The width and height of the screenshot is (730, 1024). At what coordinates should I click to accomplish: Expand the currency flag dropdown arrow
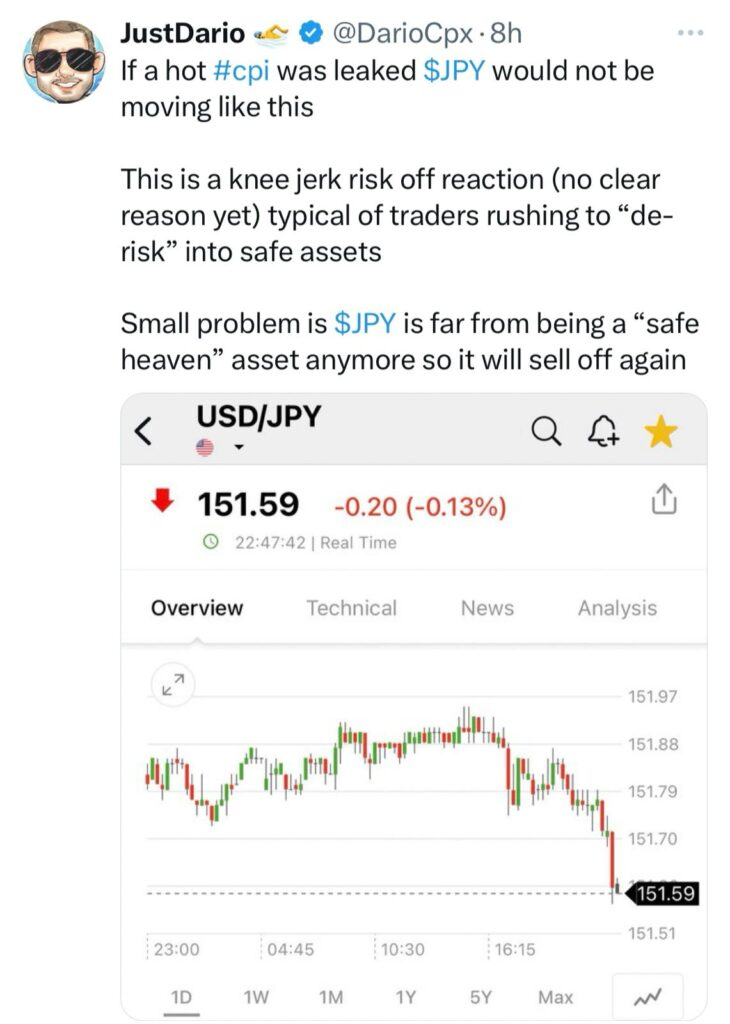point(239,449)
